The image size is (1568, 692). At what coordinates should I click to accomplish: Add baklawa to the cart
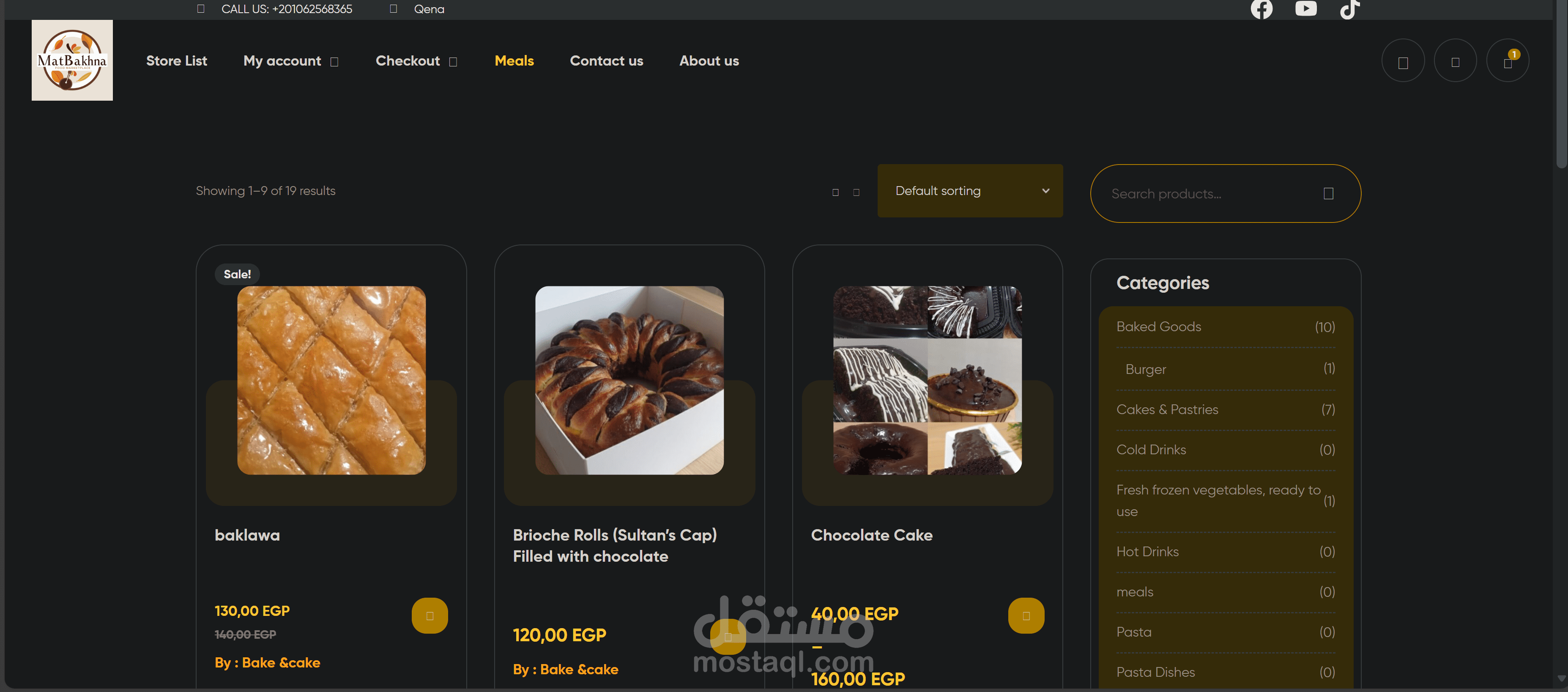point(430,616)
